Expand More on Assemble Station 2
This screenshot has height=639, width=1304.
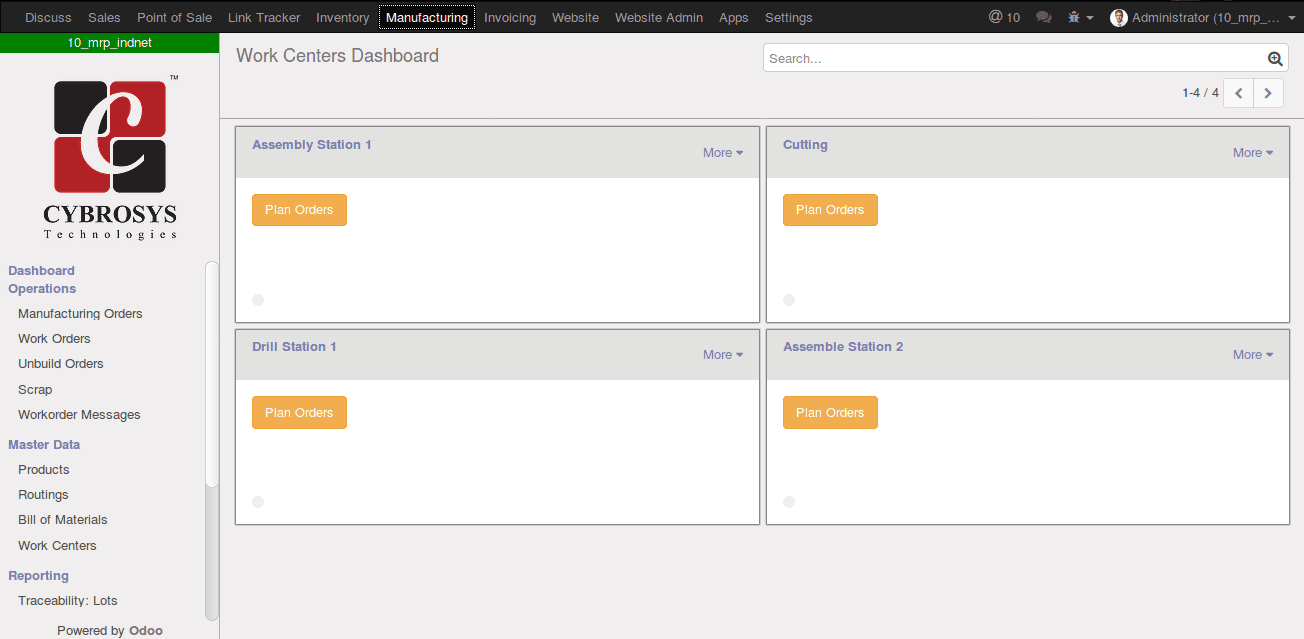click(x=1253, y=355)
